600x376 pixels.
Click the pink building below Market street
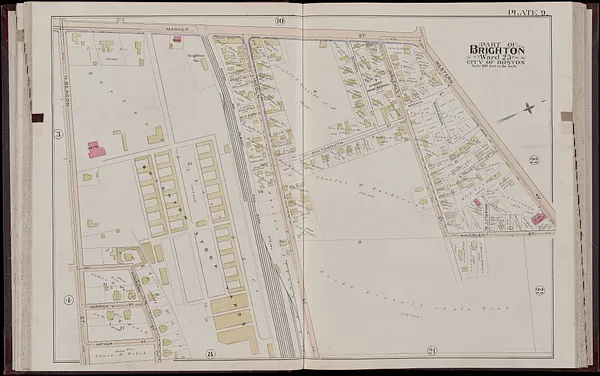point(177,39)
